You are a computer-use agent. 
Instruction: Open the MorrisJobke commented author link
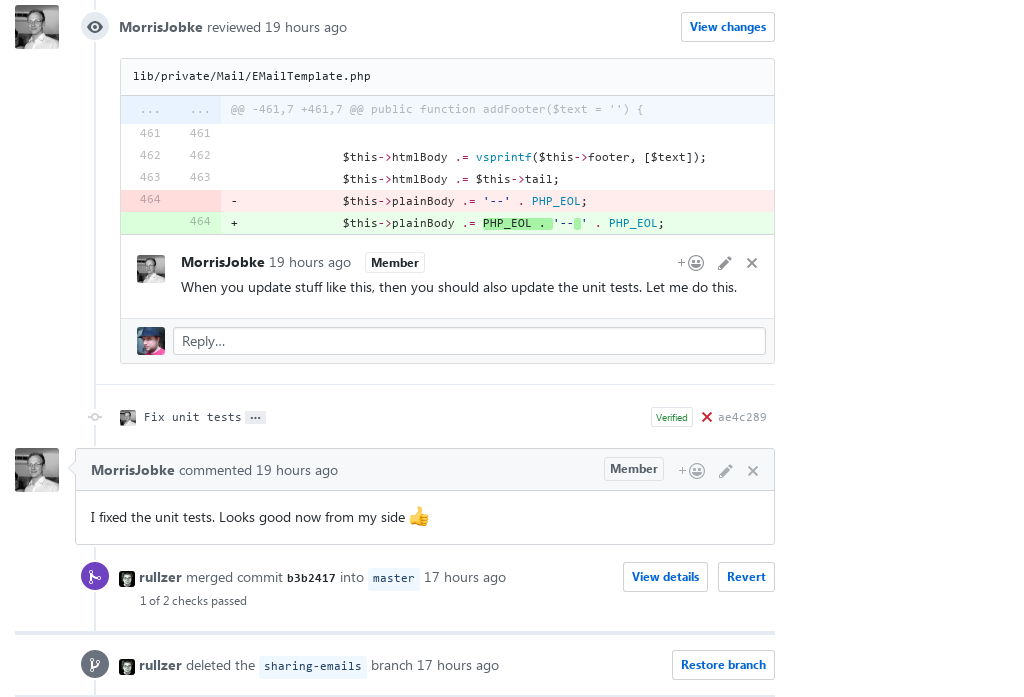coord(133,470)
